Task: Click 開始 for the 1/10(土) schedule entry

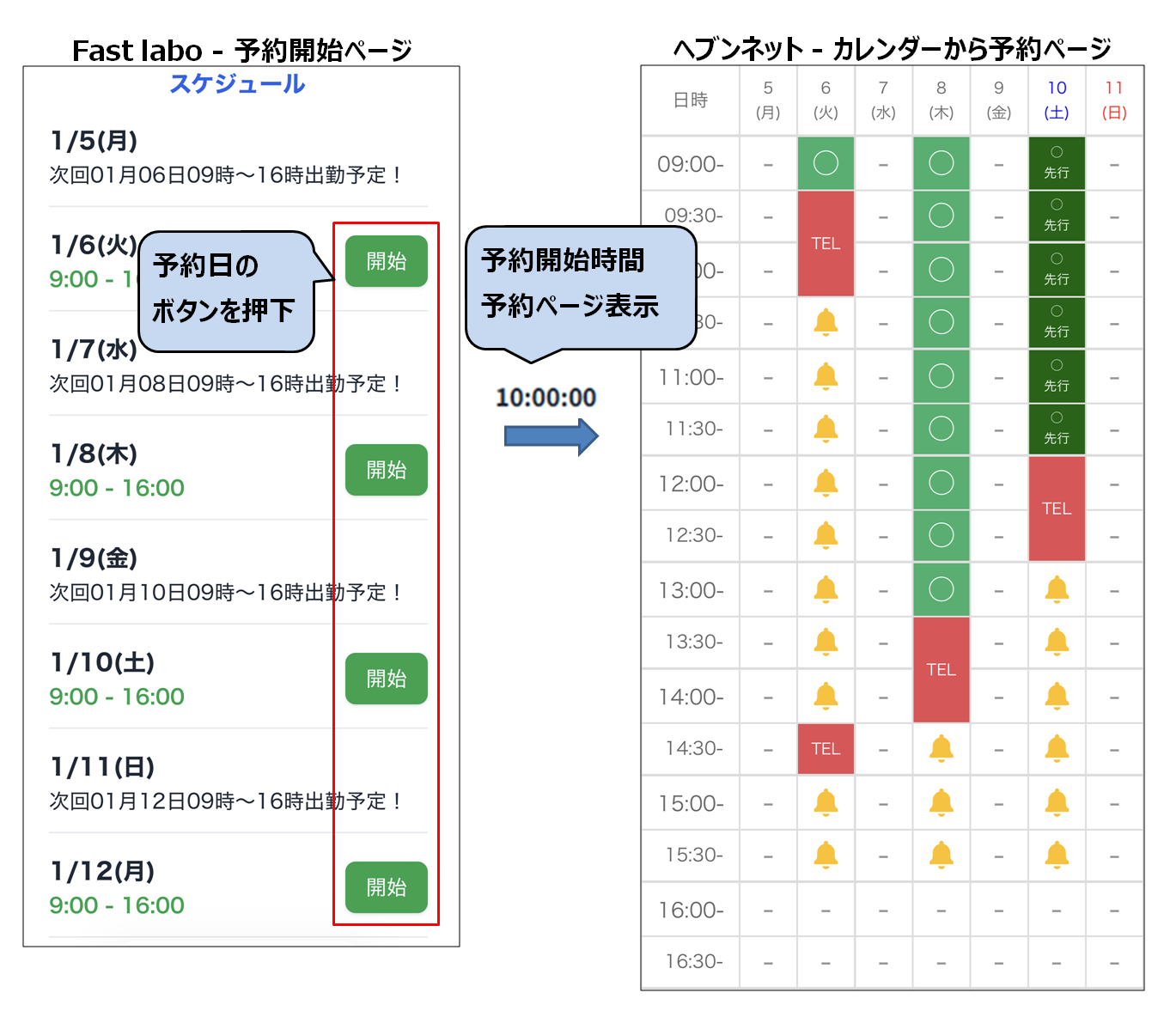Action: [386, 679]
